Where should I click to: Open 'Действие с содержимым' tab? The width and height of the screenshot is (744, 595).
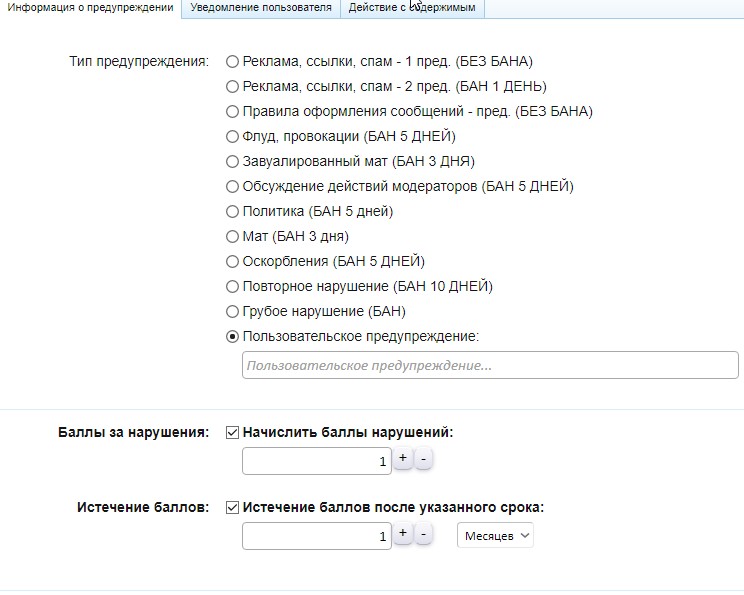click(414, 8)
